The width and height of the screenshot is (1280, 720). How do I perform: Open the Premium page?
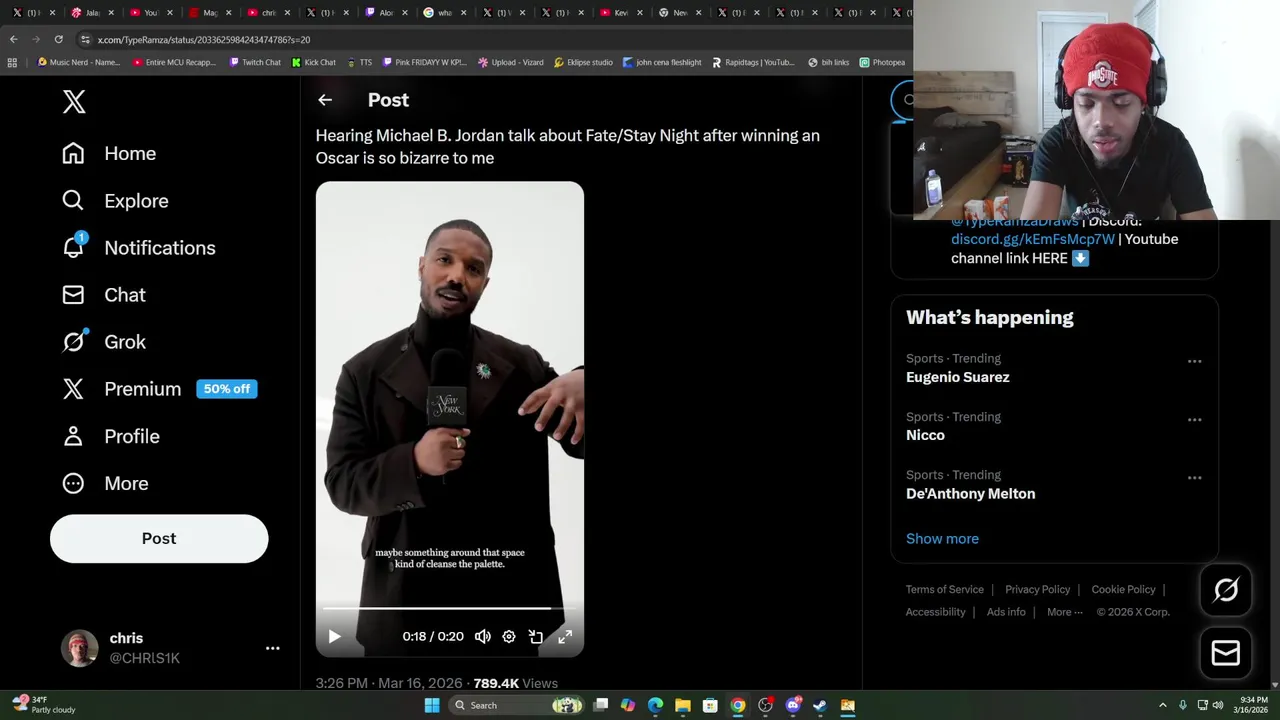tap(159, 389)
